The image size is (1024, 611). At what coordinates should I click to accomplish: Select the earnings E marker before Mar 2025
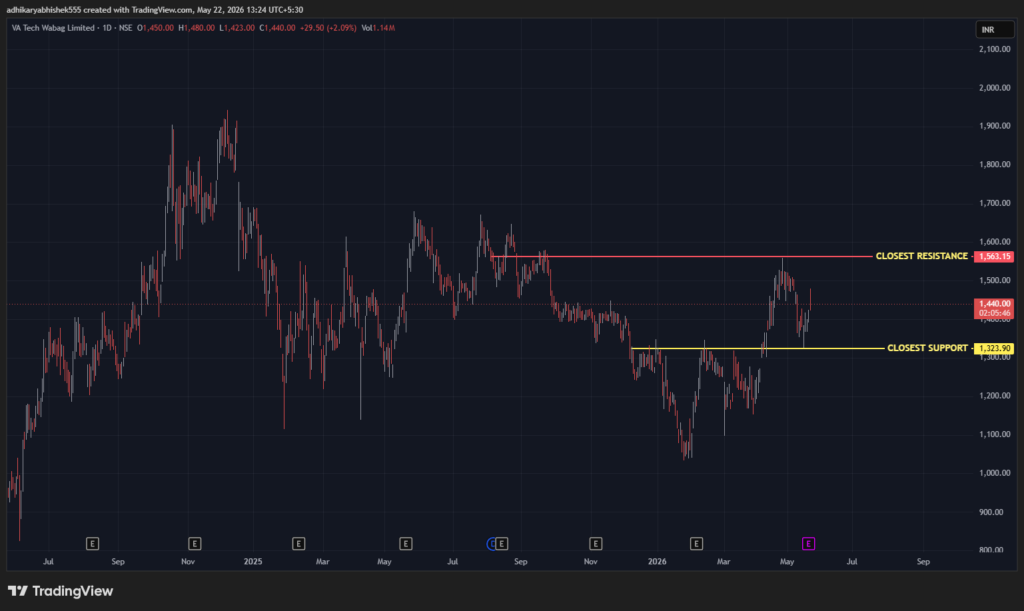(298, 544)
